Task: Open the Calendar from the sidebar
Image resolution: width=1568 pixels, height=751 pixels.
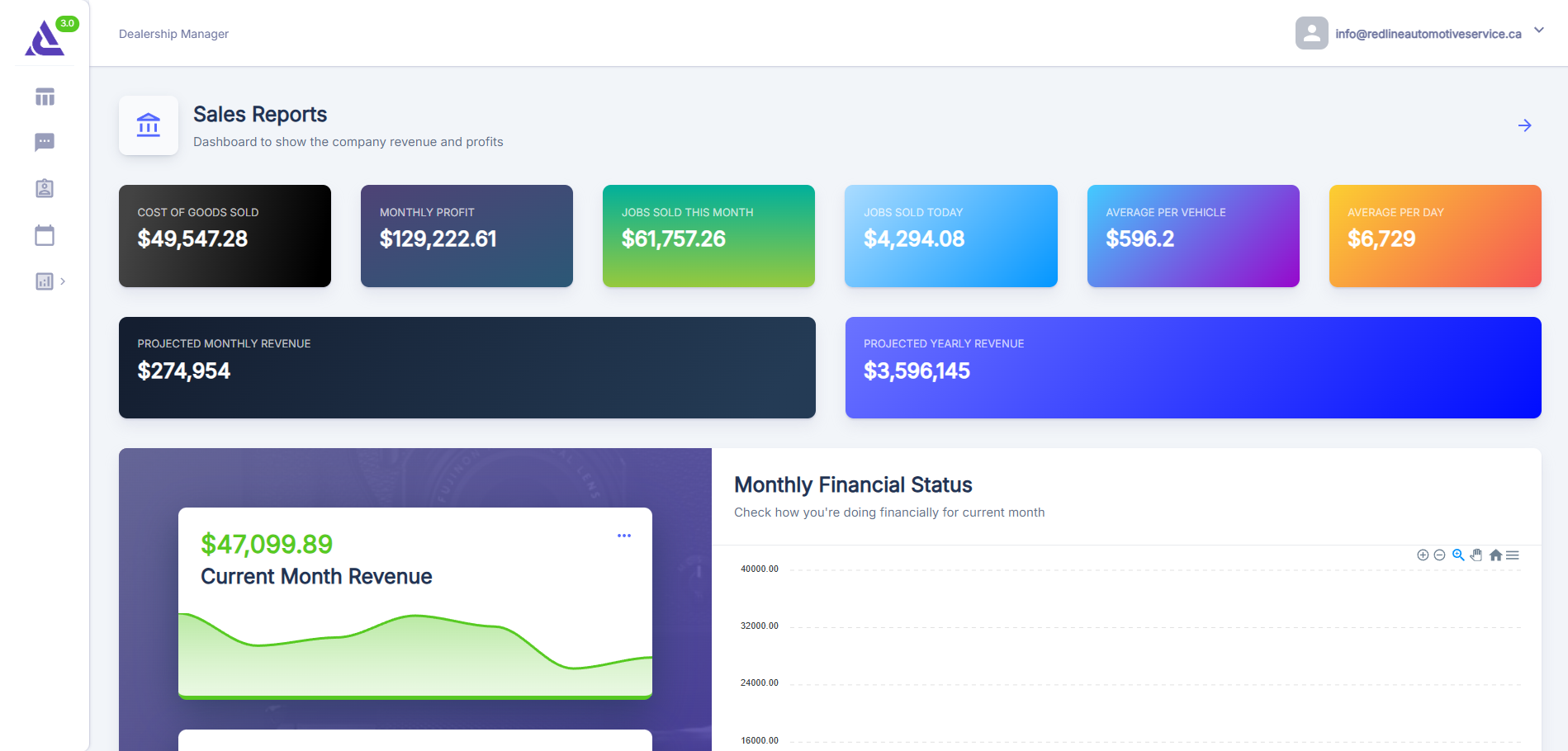Action: 44,234
